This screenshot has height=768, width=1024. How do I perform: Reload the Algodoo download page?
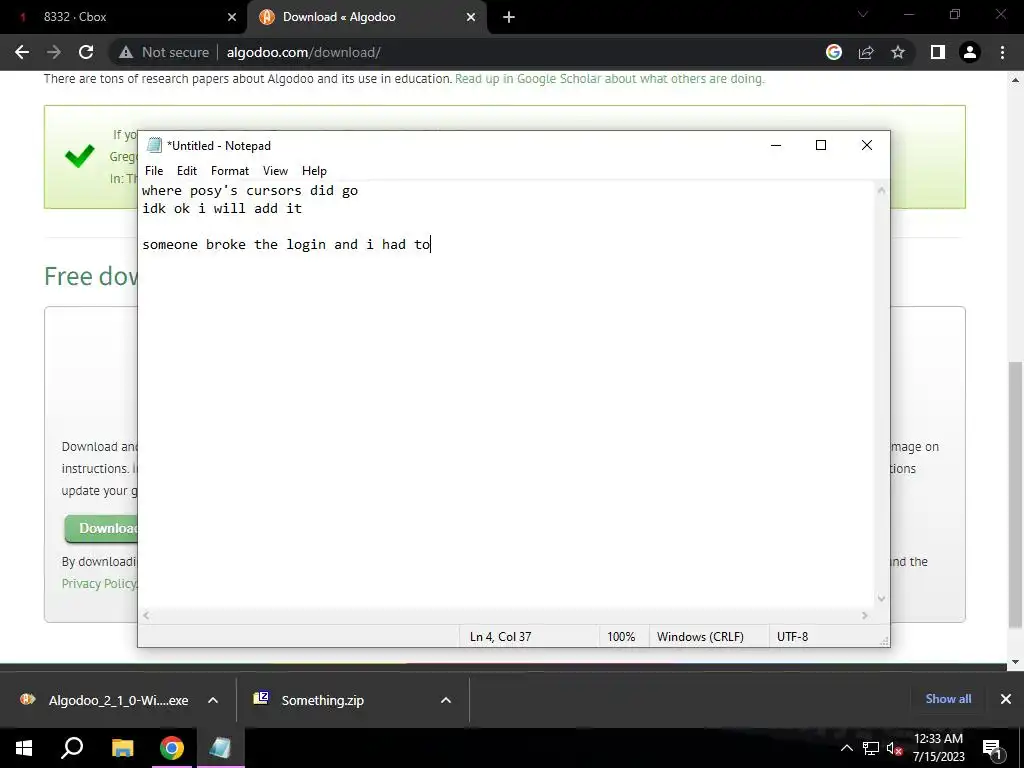(x=86, y=52)
